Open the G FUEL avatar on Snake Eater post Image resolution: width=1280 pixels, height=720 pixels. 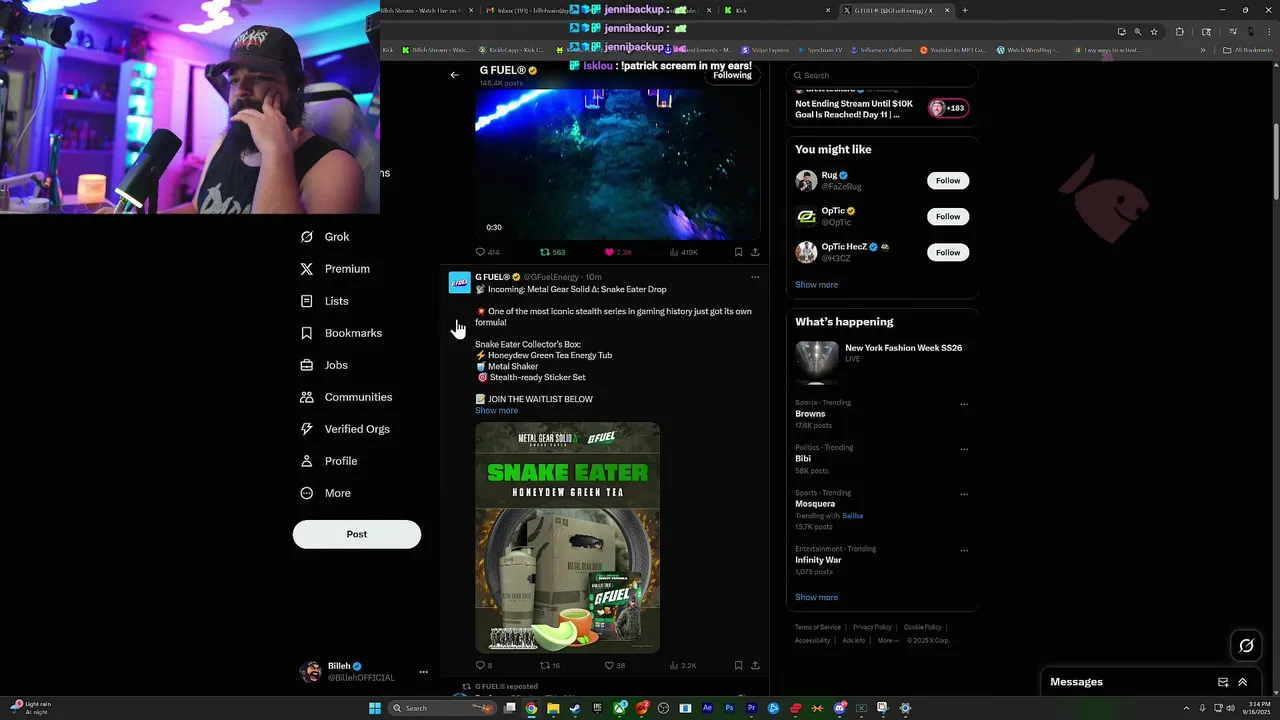[x=459, y=283]
